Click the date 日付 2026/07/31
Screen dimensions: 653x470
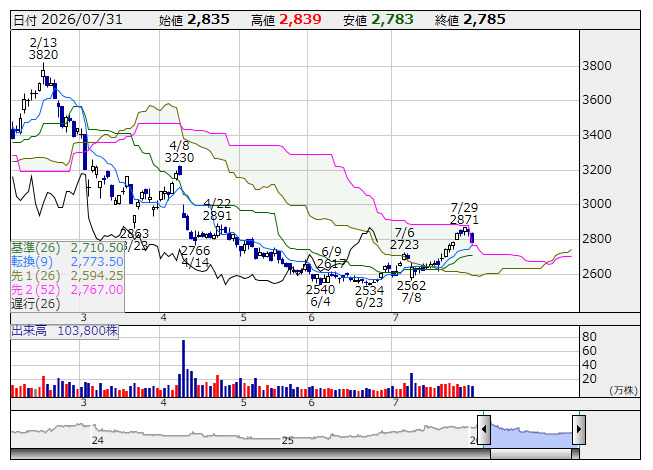point(68,20)
